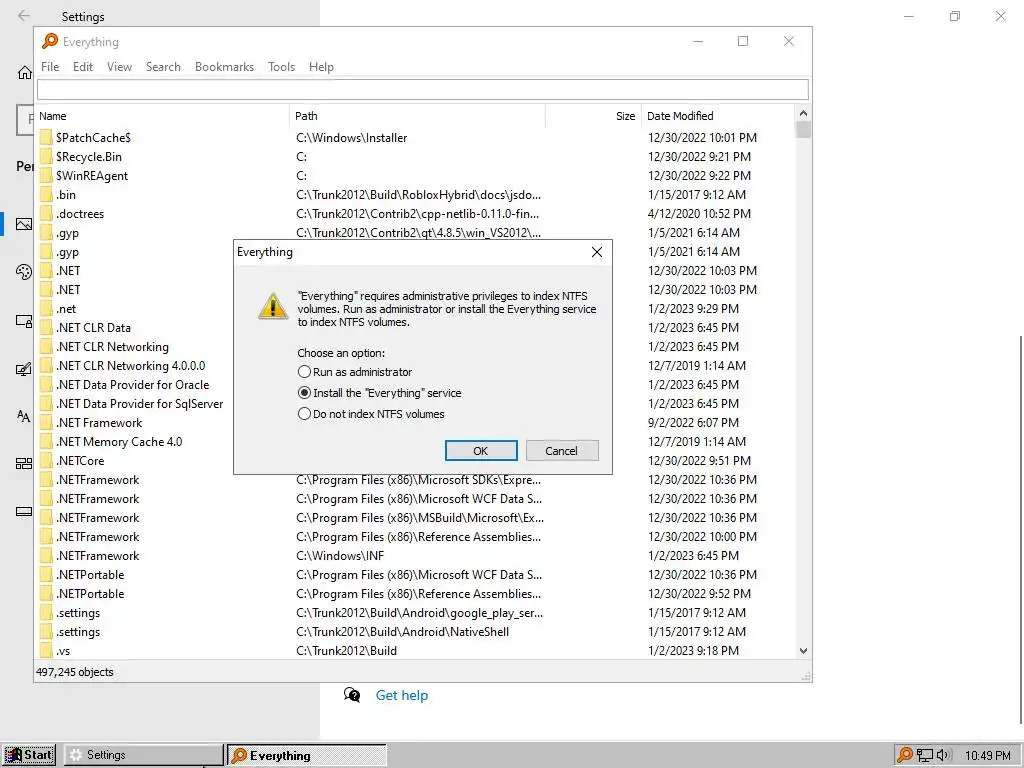This screenshot has height=768, width=1024.
Task: Click scrollbar down arrow in results list
Action: pyautogui.click(x=803, y=651)
